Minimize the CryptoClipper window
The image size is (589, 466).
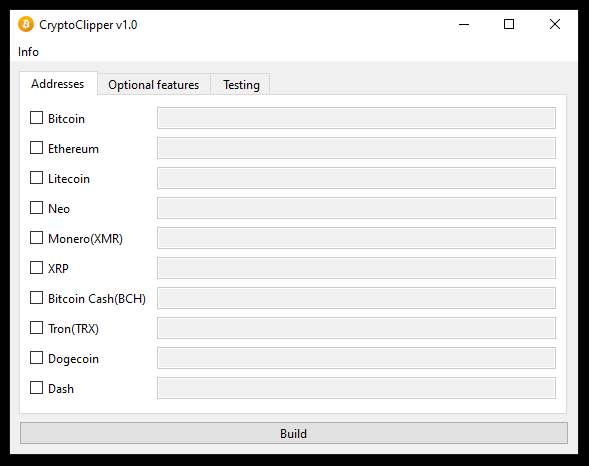click(x=464, y=24)
